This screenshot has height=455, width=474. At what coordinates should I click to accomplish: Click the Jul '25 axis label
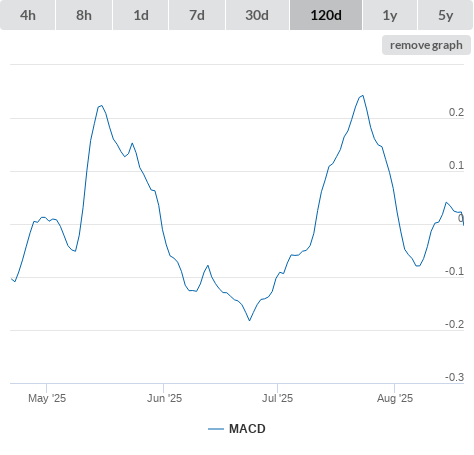pyautogui.click(x=277, y=398)
